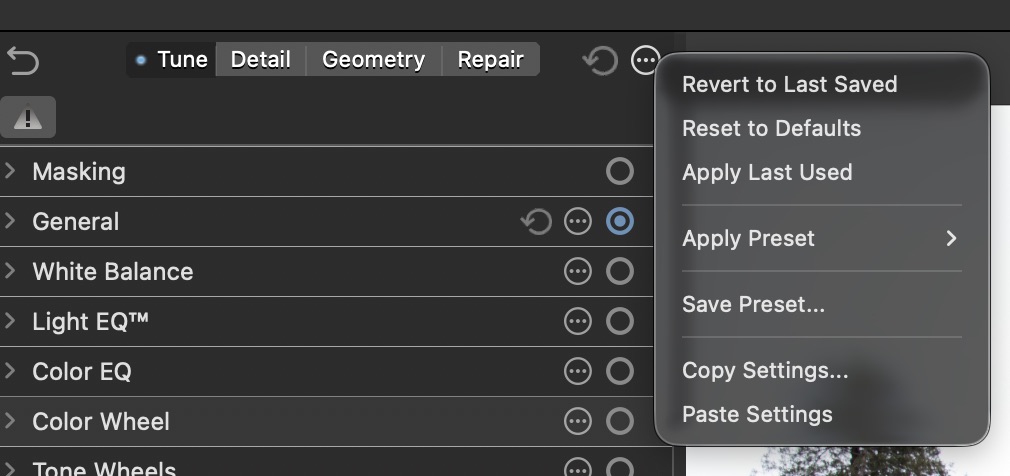Open the Light EQ options menu
This screenshot has height=476, width=1010.
point(578,322)
